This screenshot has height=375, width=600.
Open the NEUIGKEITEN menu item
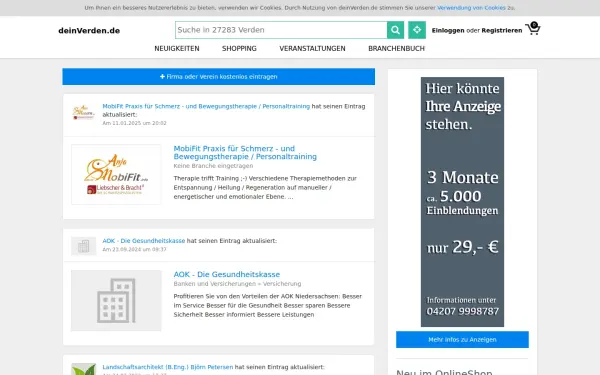(x=177, y=49)
